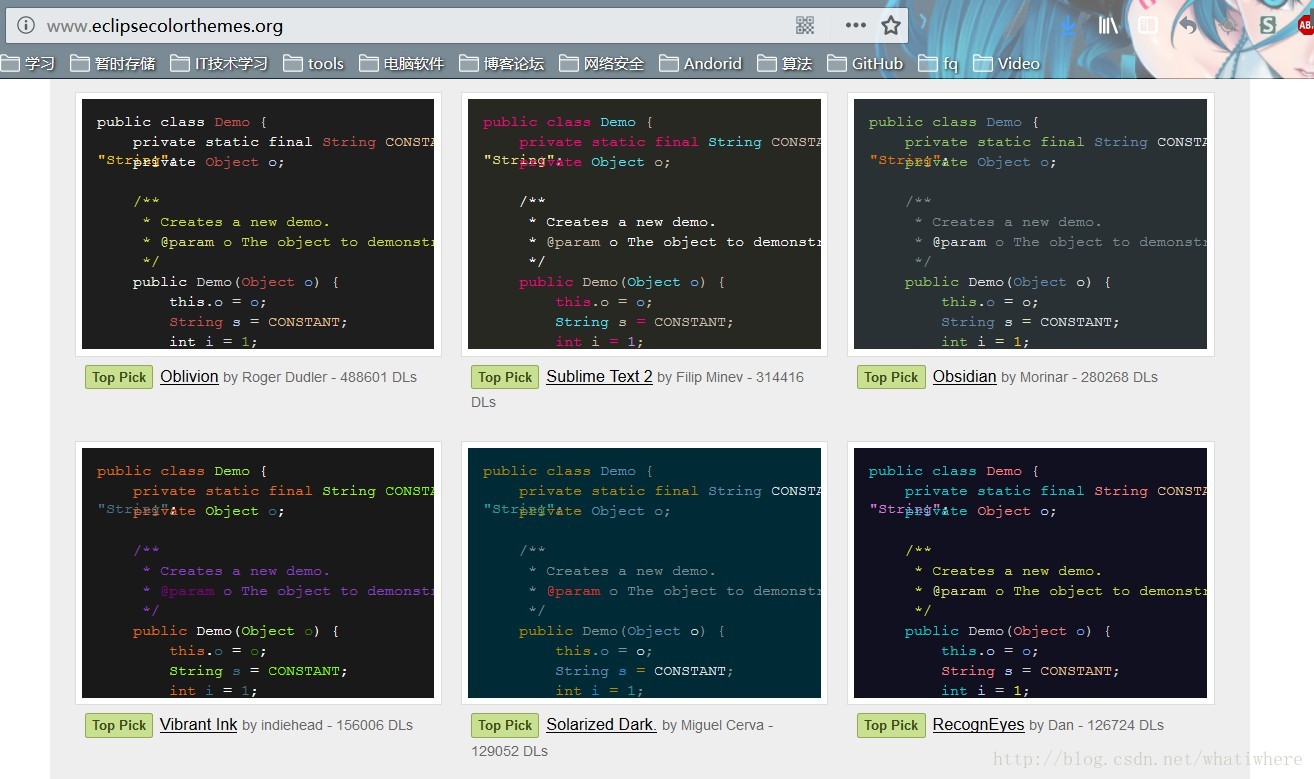
Task: Open the 电脑软件 bookmarks folder
Action: click(402, 63)
